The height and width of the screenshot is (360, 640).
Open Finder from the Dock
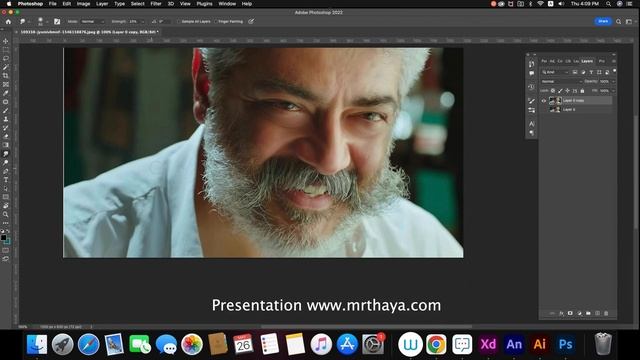point(37,344)
